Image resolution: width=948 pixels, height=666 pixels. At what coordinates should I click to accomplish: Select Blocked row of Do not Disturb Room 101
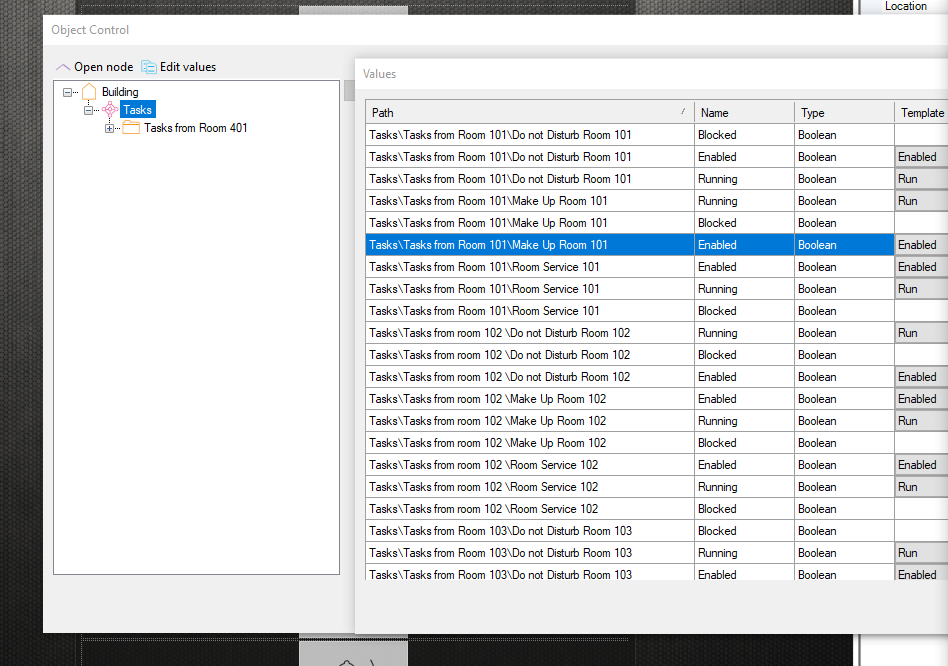click(x=530, y=135)
